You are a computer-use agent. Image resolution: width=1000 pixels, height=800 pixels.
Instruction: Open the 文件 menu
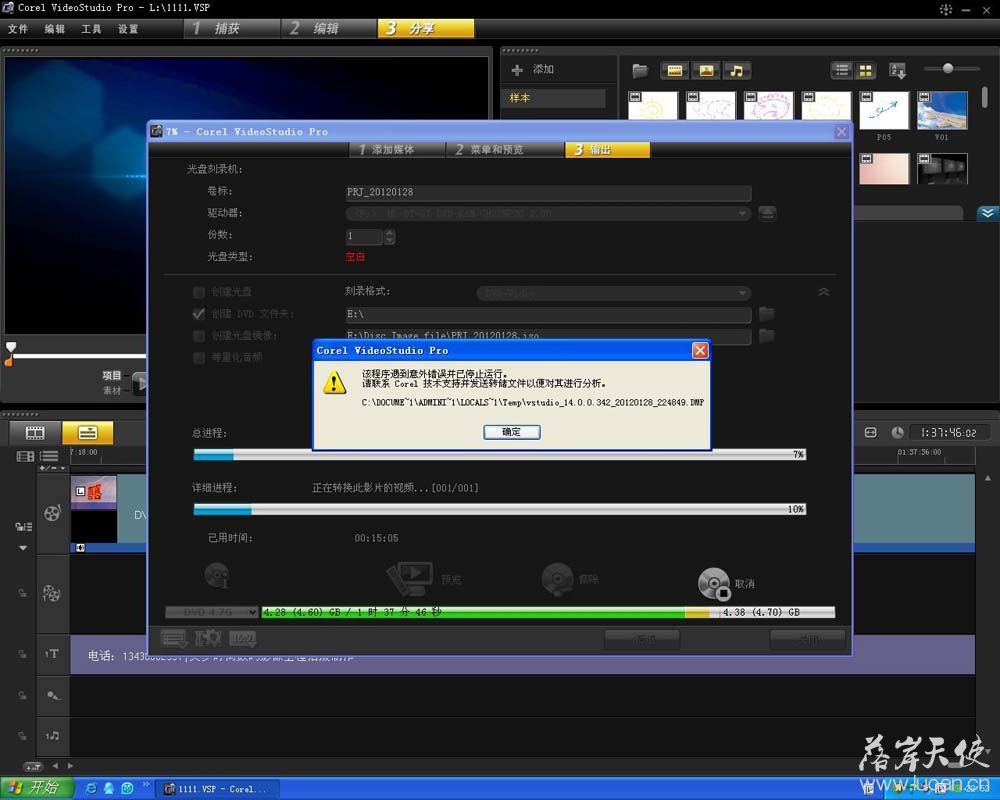point(18,29)
